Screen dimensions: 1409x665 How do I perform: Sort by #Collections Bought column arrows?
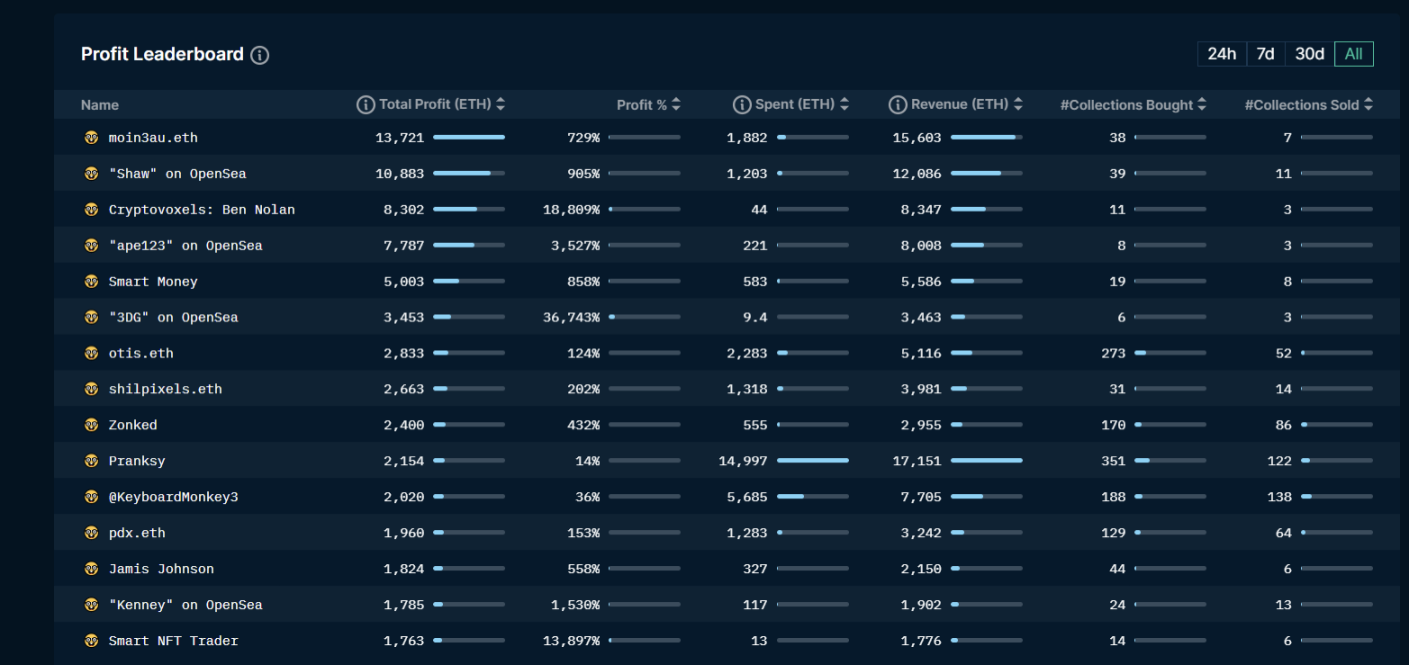1201,105
